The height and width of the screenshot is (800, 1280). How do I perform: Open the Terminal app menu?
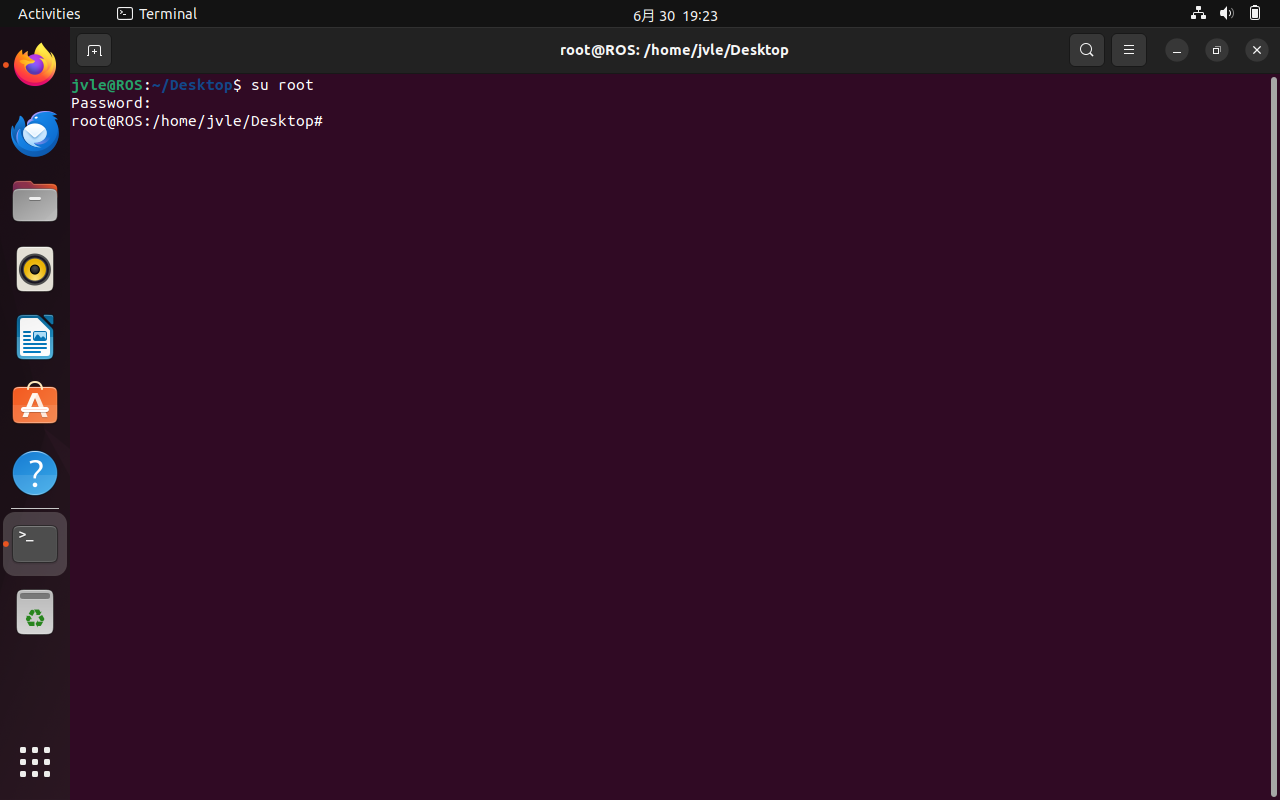tap(157, 14)
